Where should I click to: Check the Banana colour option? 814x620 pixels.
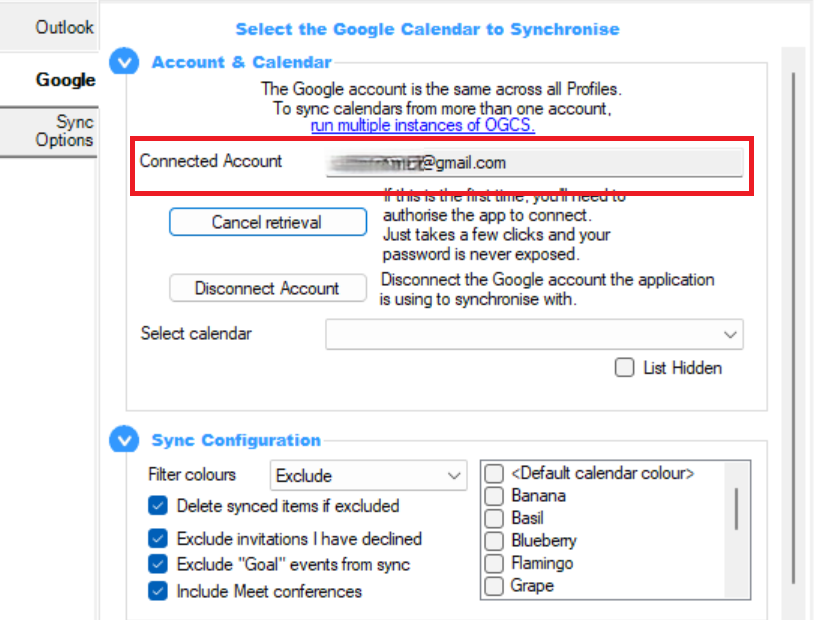[x=494, y=496]
